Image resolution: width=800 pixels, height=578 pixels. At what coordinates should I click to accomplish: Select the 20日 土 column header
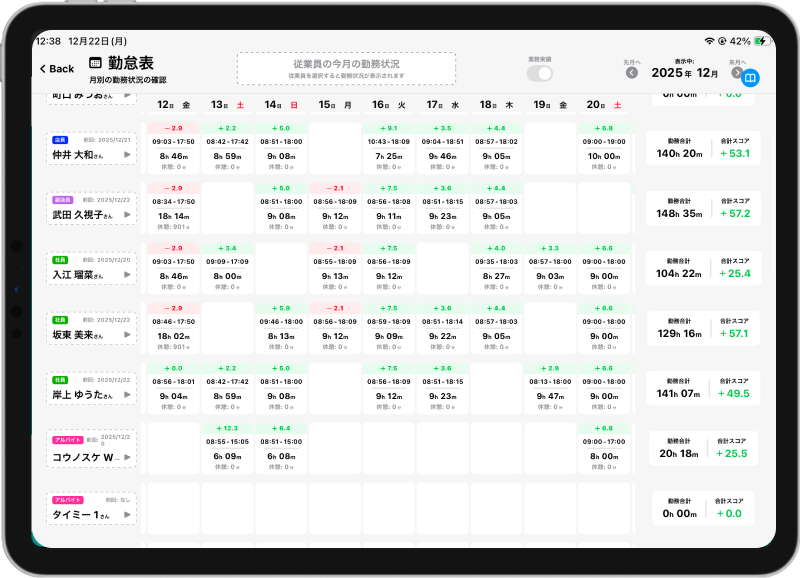click(605, 105)
